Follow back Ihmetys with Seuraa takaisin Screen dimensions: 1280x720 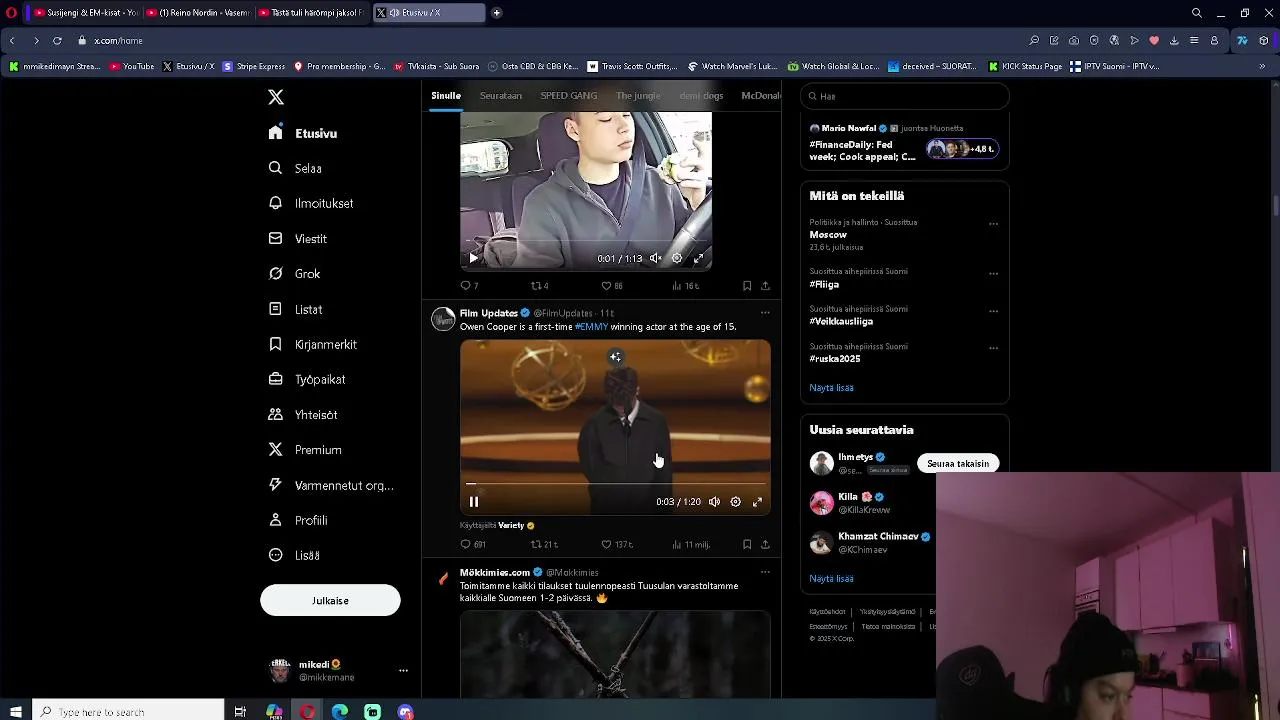coord(958,463)
